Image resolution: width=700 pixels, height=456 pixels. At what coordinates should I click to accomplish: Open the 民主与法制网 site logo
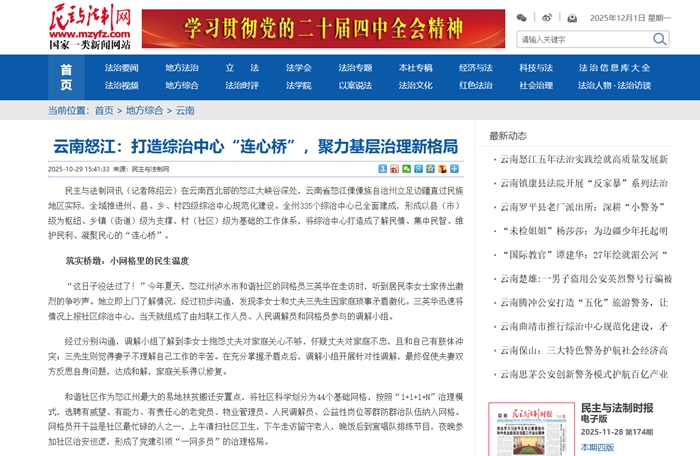coord(90,27)
